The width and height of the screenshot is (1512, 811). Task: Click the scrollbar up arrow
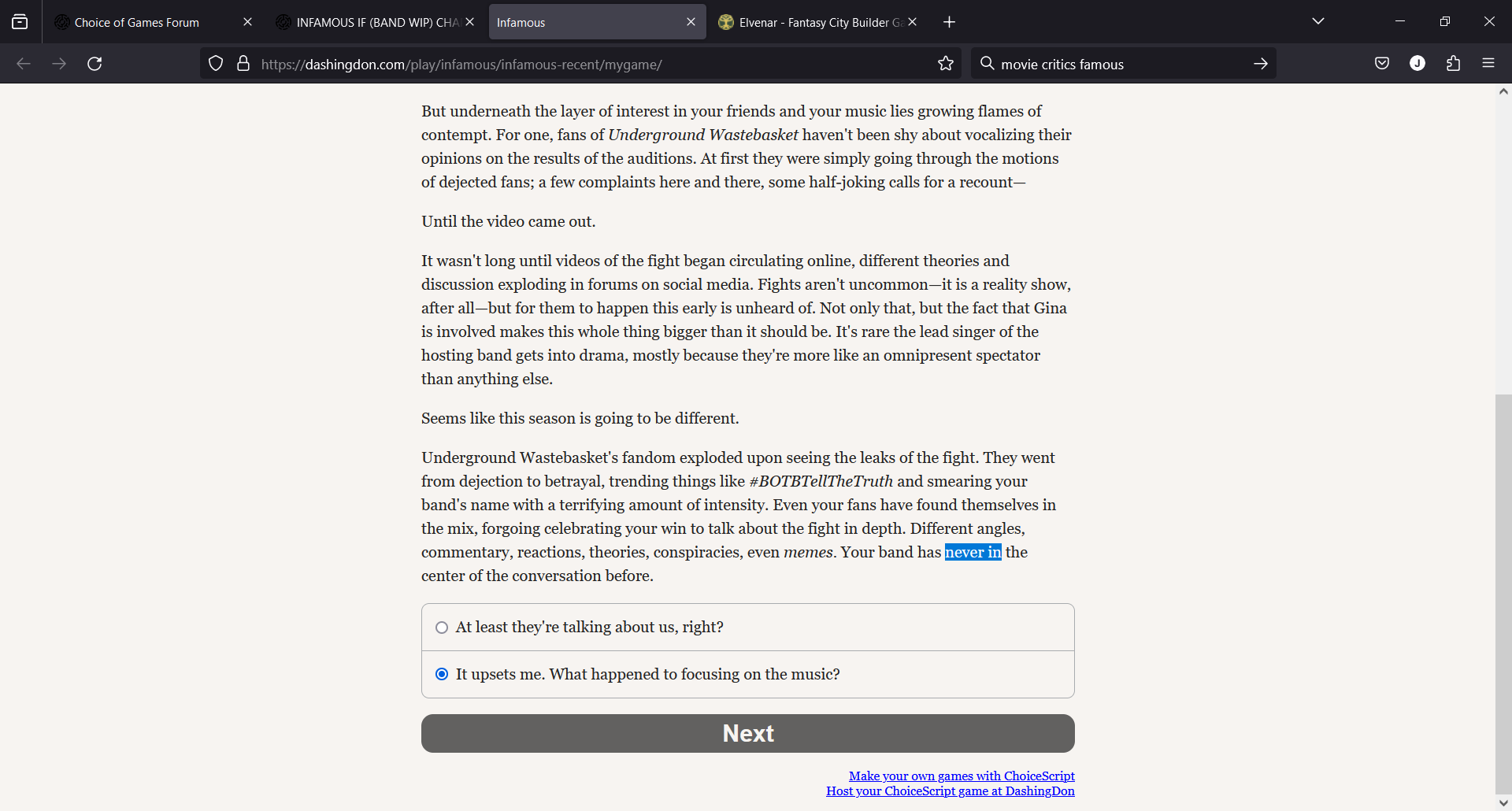[1503, 91]
